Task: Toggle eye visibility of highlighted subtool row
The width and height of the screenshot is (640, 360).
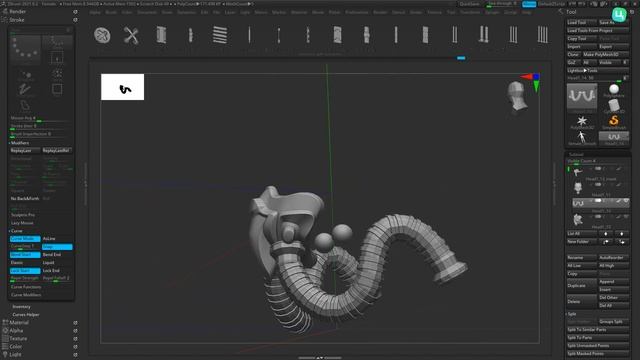Action: pos(626,201)
